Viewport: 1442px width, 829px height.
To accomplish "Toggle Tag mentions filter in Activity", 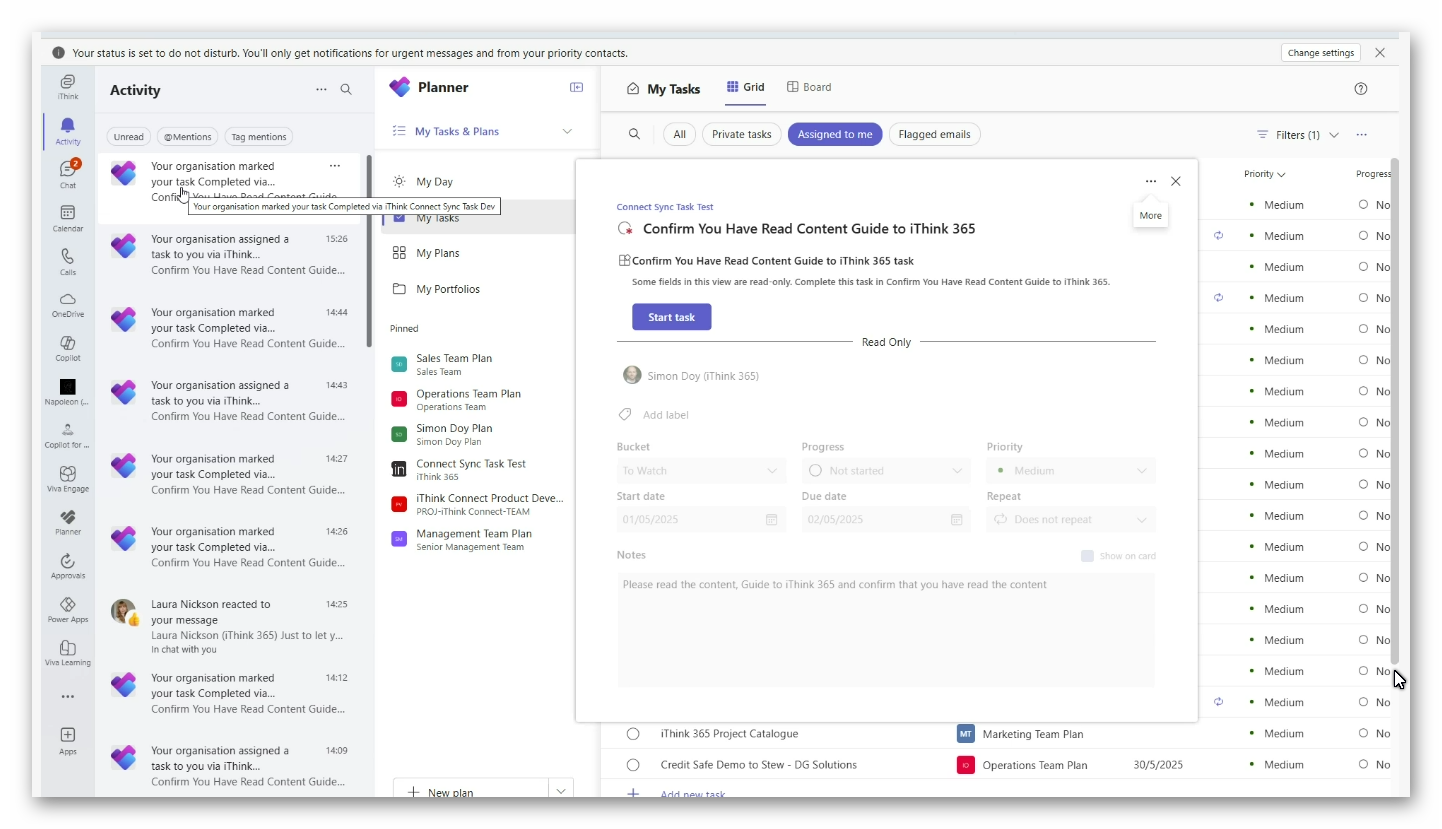I will 259,137.
